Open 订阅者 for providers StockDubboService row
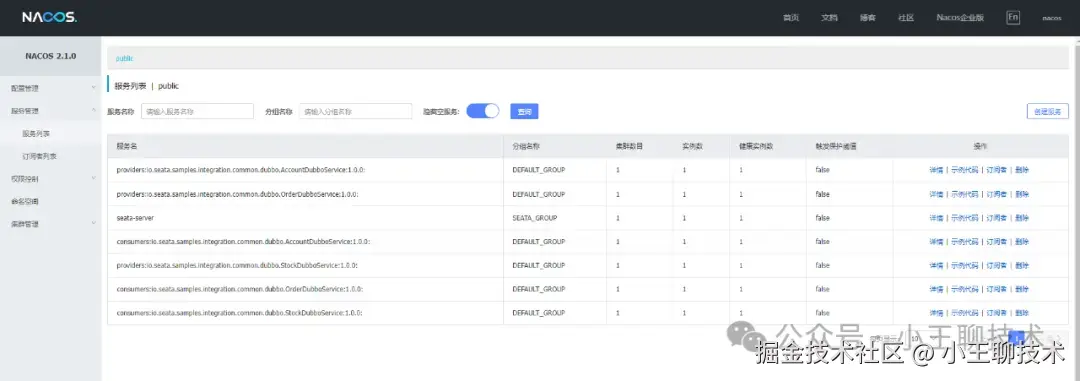 996,265
